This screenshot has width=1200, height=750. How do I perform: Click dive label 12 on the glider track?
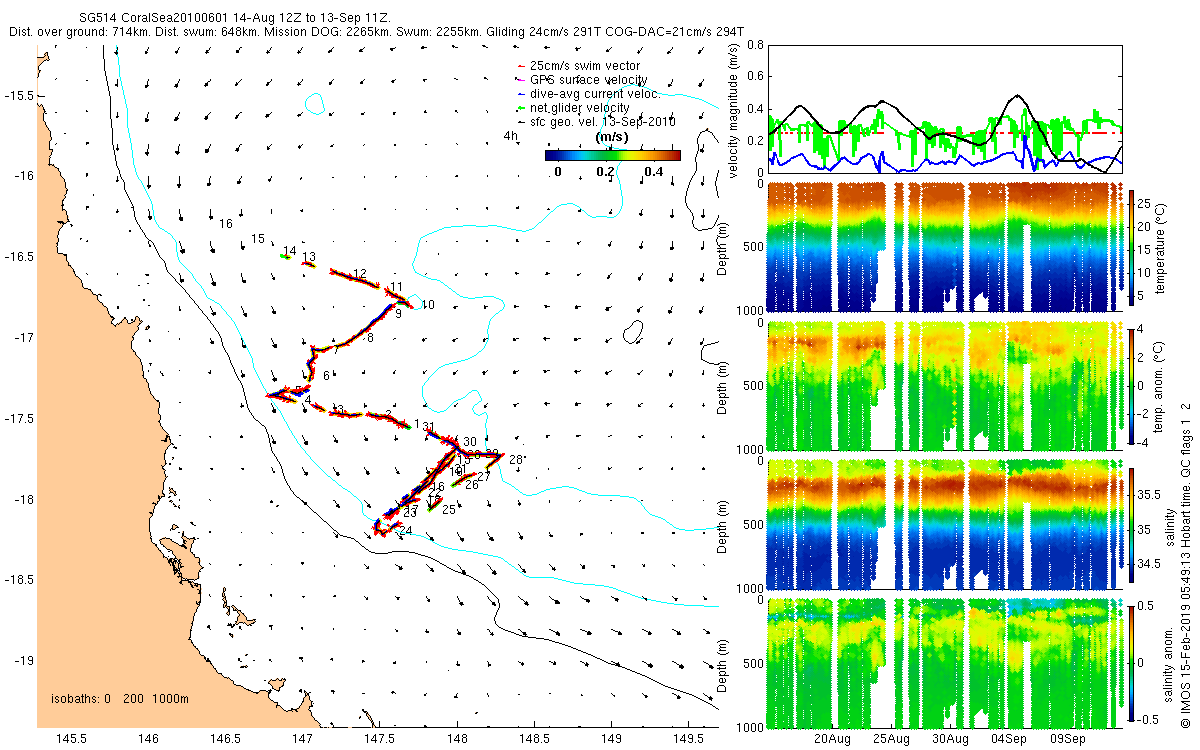[360, 274]
